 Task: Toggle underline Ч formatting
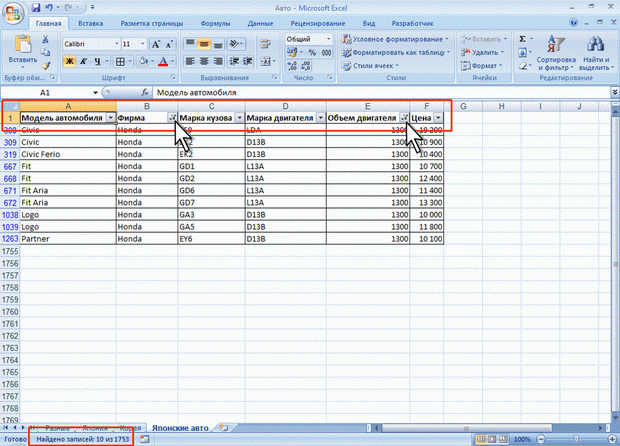(97, 61)
